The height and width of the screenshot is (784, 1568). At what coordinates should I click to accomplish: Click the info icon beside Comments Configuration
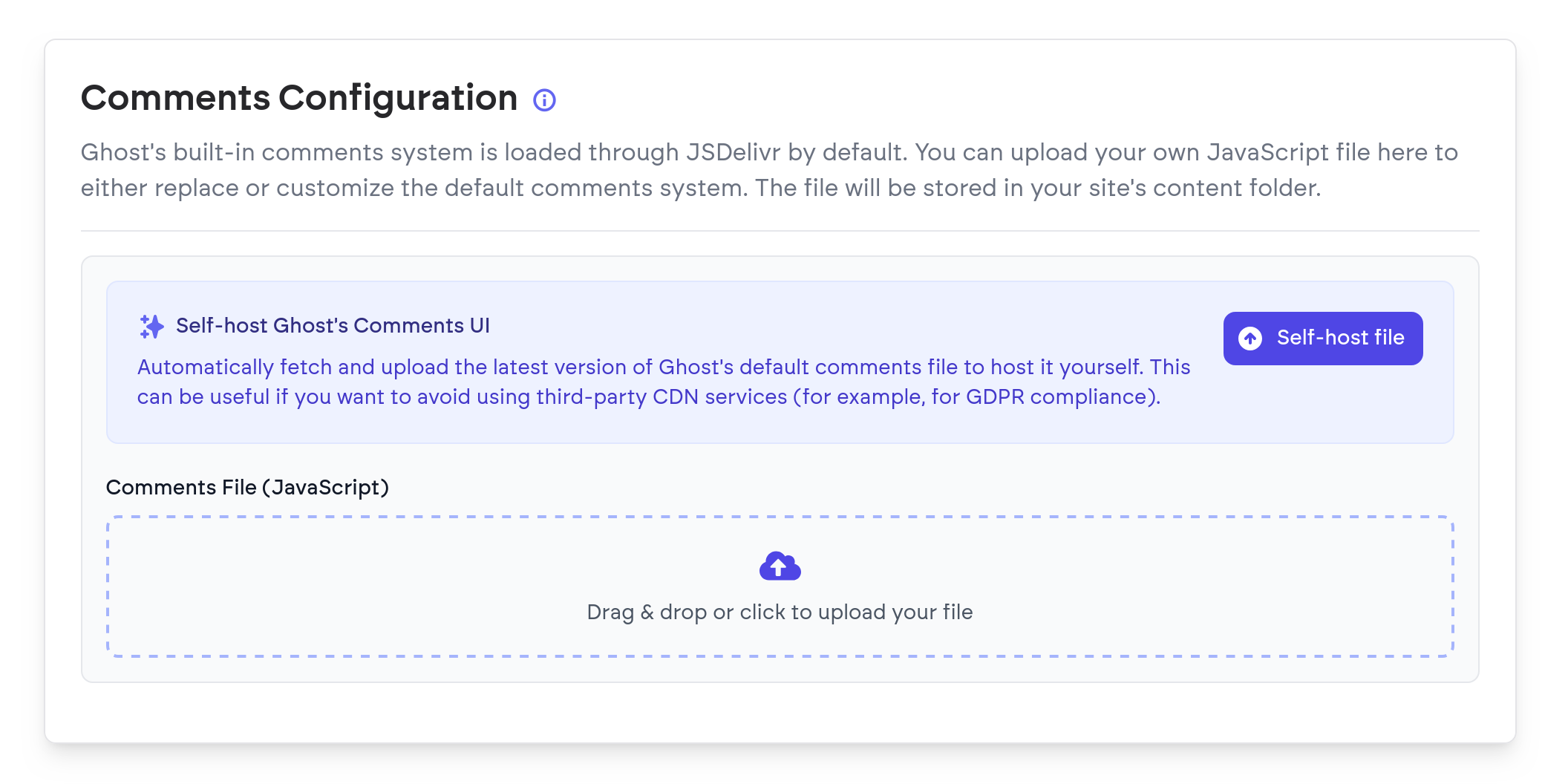[x=544, y=100]
